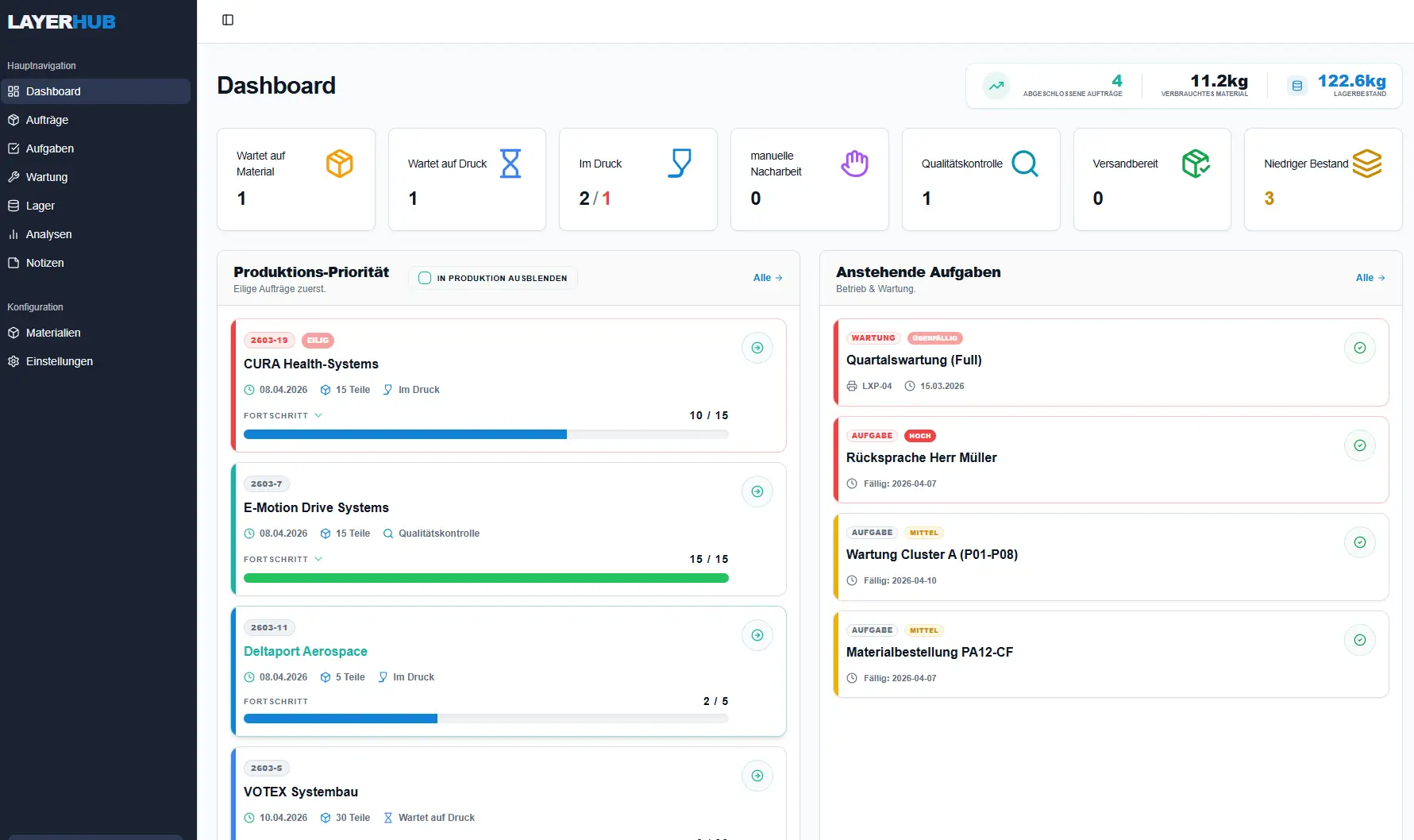Open the Deltaport Aerospace order title
The image size is (1414, 840).
click(x=306, y=651)
